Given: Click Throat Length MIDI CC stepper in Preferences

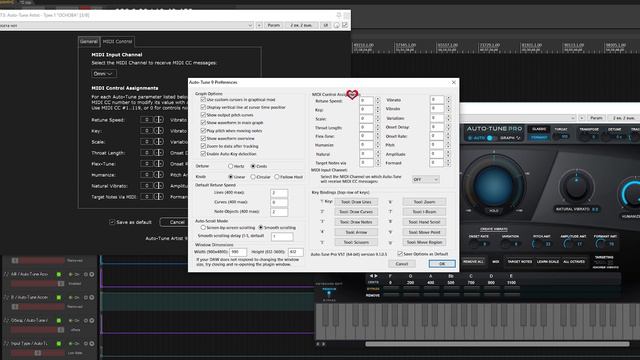Looking at the screenshot, I should pos(377,127).
